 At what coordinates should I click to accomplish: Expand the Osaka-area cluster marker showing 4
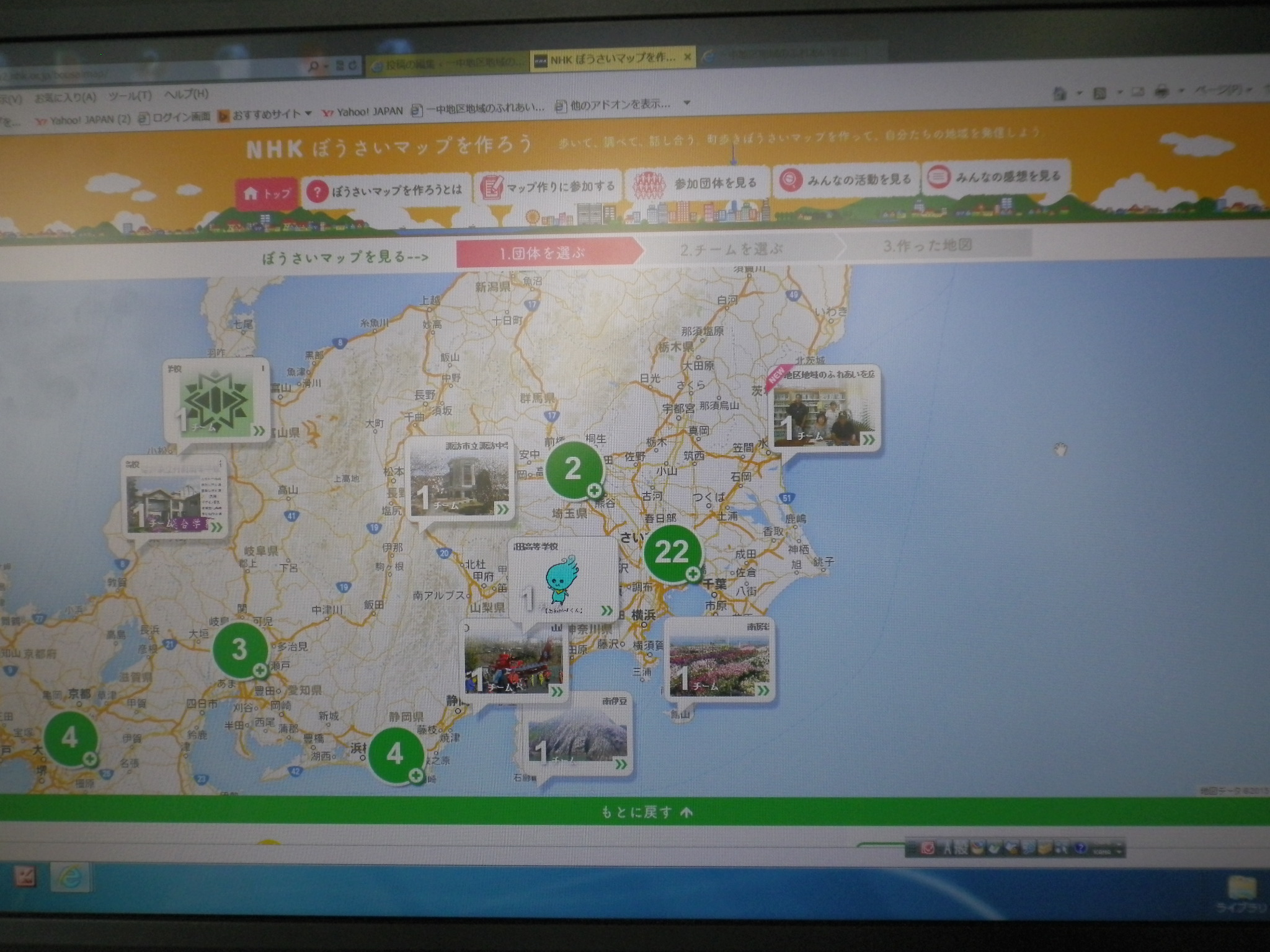[70, 739]
